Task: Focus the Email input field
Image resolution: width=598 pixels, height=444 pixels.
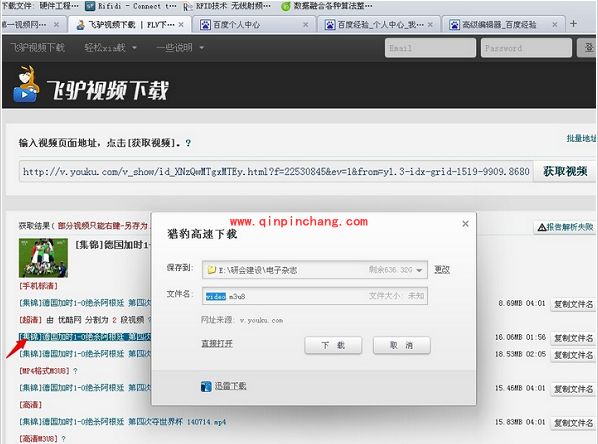Action: (430, 48)
